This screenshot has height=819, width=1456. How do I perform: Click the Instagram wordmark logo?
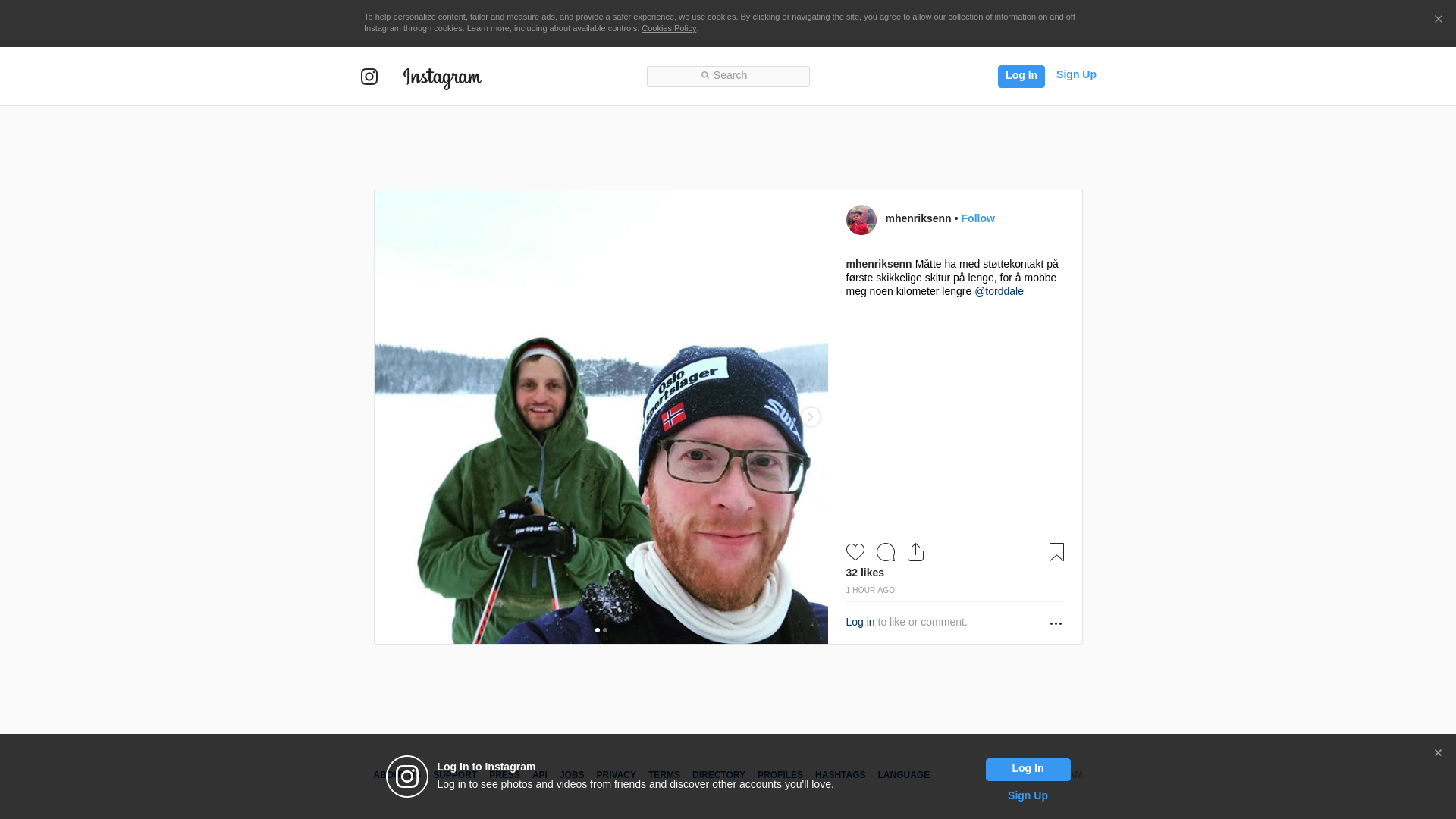coord(442,77)
